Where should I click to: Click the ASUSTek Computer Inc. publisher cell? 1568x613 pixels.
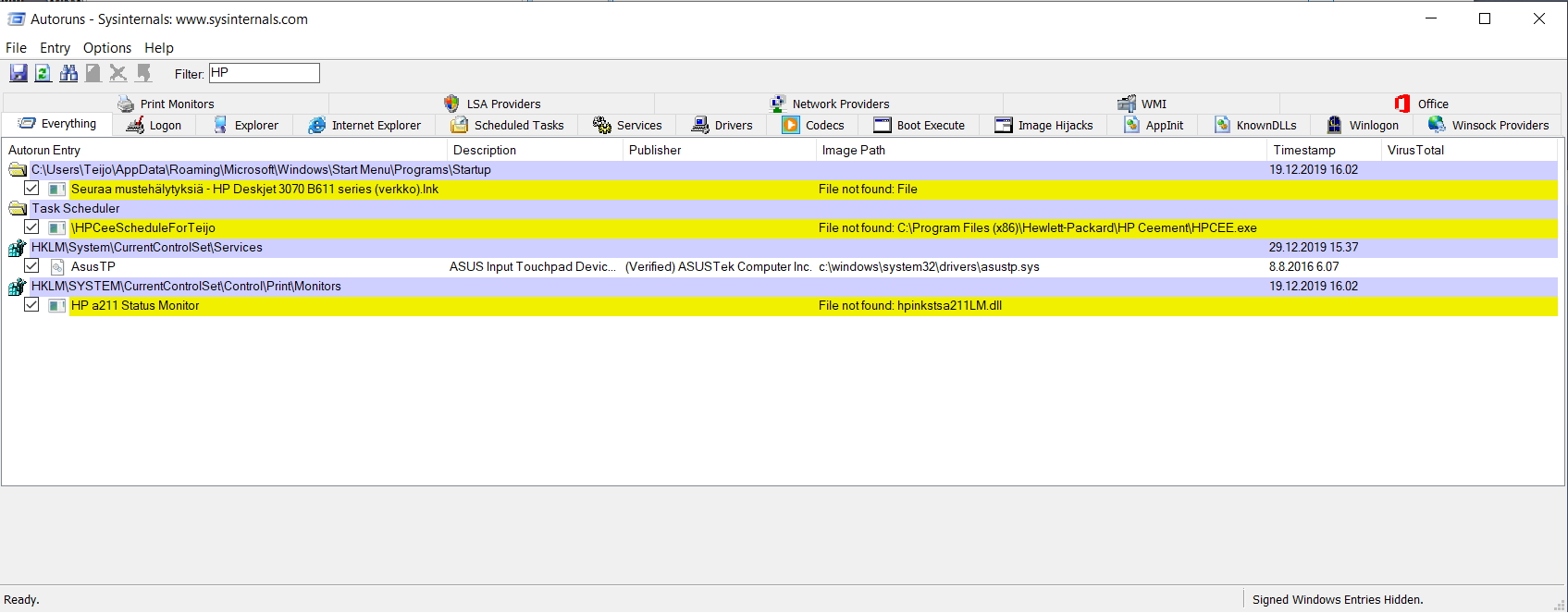(x=719, y=266)
